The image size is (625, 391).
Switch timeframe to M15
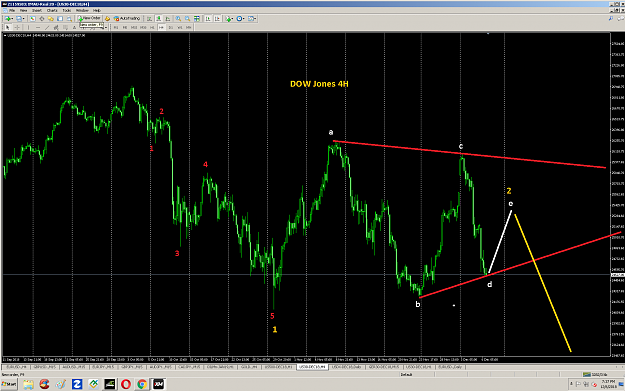point(134,27)
